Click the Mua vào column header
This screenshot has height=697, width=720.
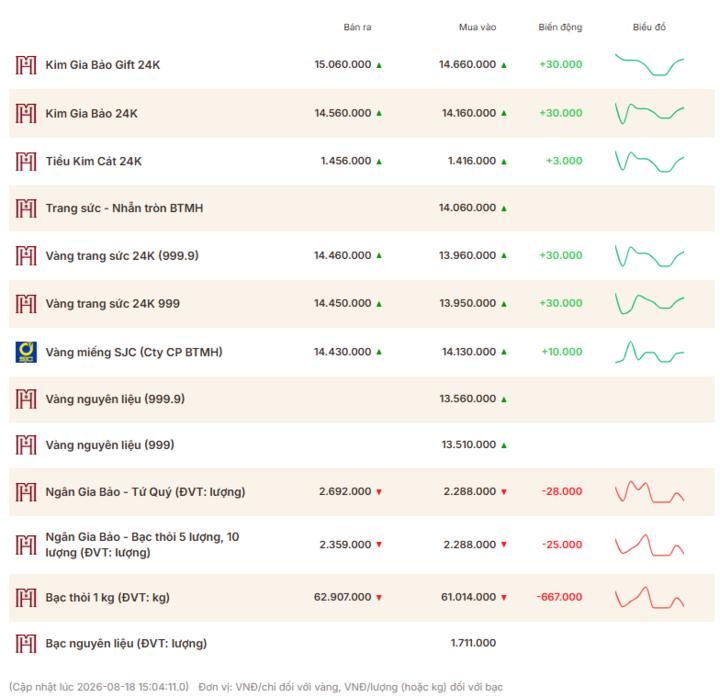click(478, 27)
